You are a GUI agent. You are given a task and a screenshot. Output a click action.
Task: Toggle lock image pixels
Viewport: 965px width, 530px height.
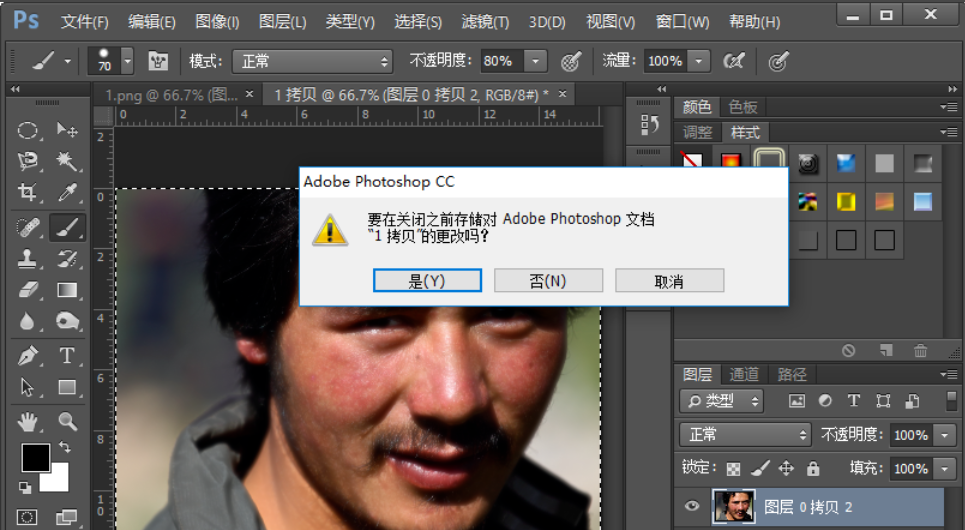coord(760,469)
